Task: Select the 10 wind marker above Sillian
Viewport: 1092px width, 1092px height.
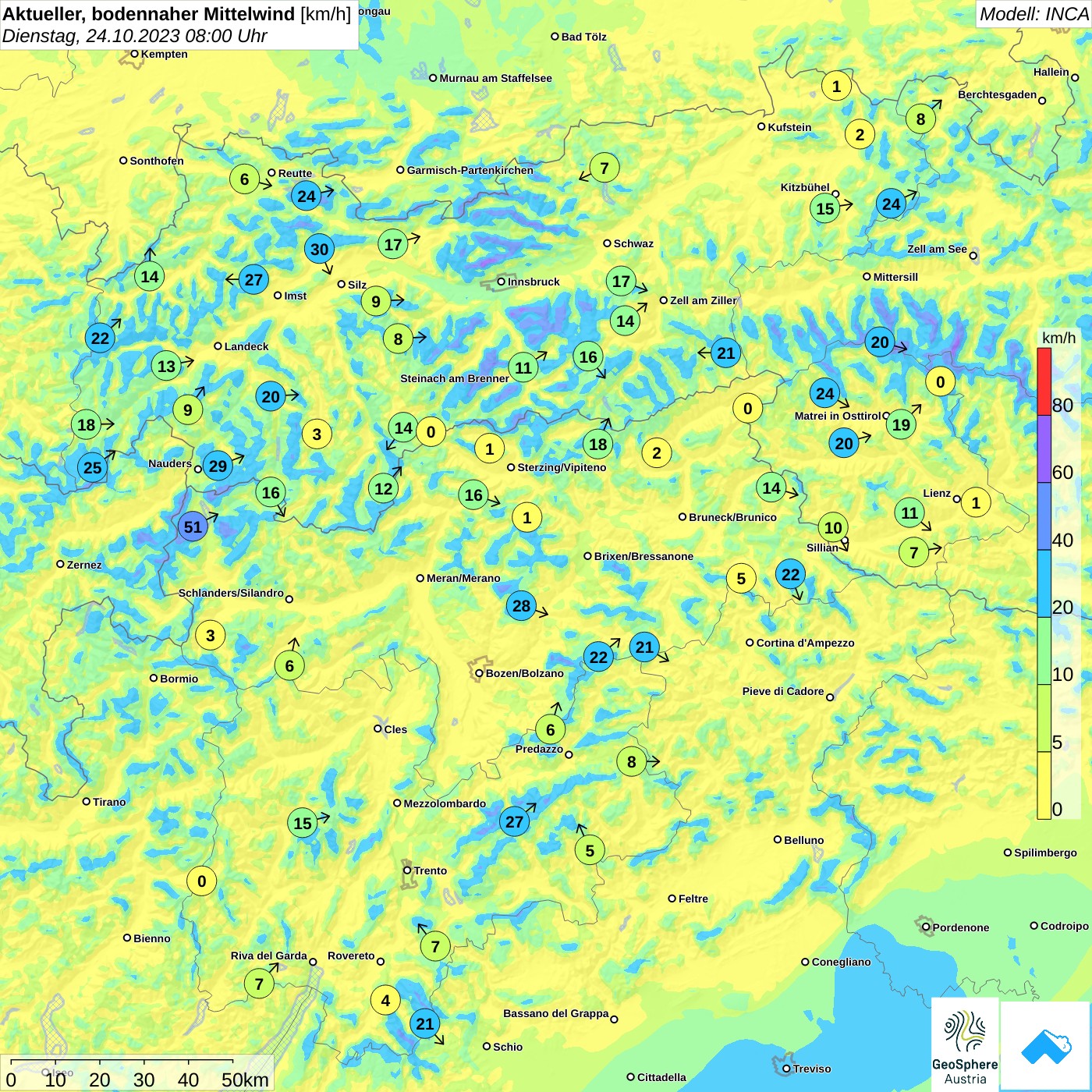Action: click(x=833, y=527)
